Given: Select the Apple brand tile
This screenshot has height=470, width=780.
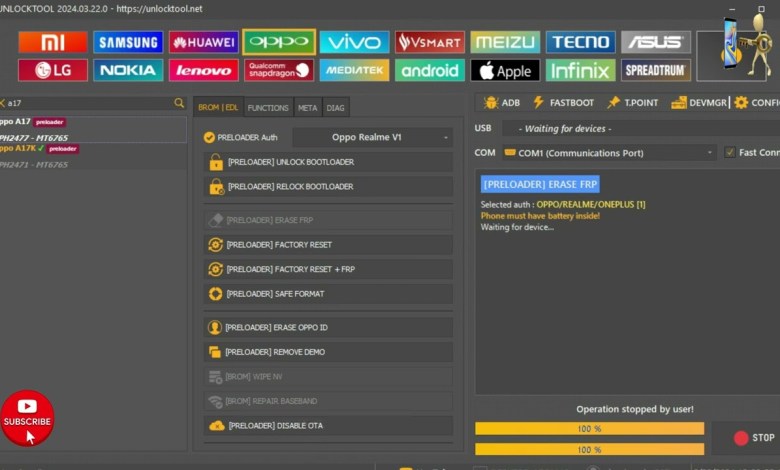Looking at the screenshot, I should (x=505, y=71).
